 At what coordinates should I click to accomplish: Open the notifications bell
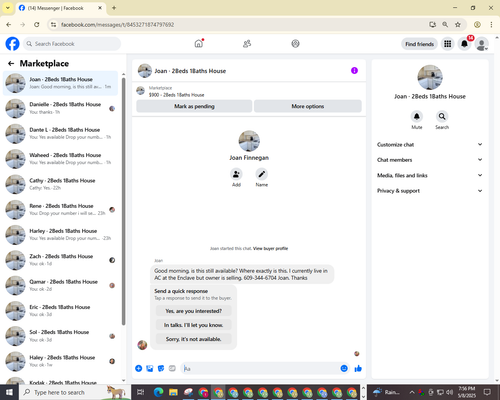pyautogui.click(x=464, y=44)
